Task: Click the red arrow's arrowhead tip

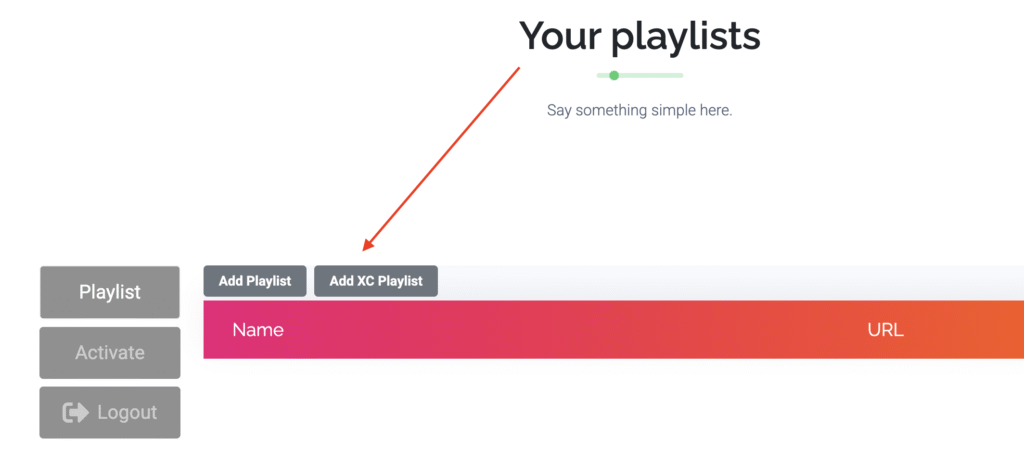Action: coord(366,248)
